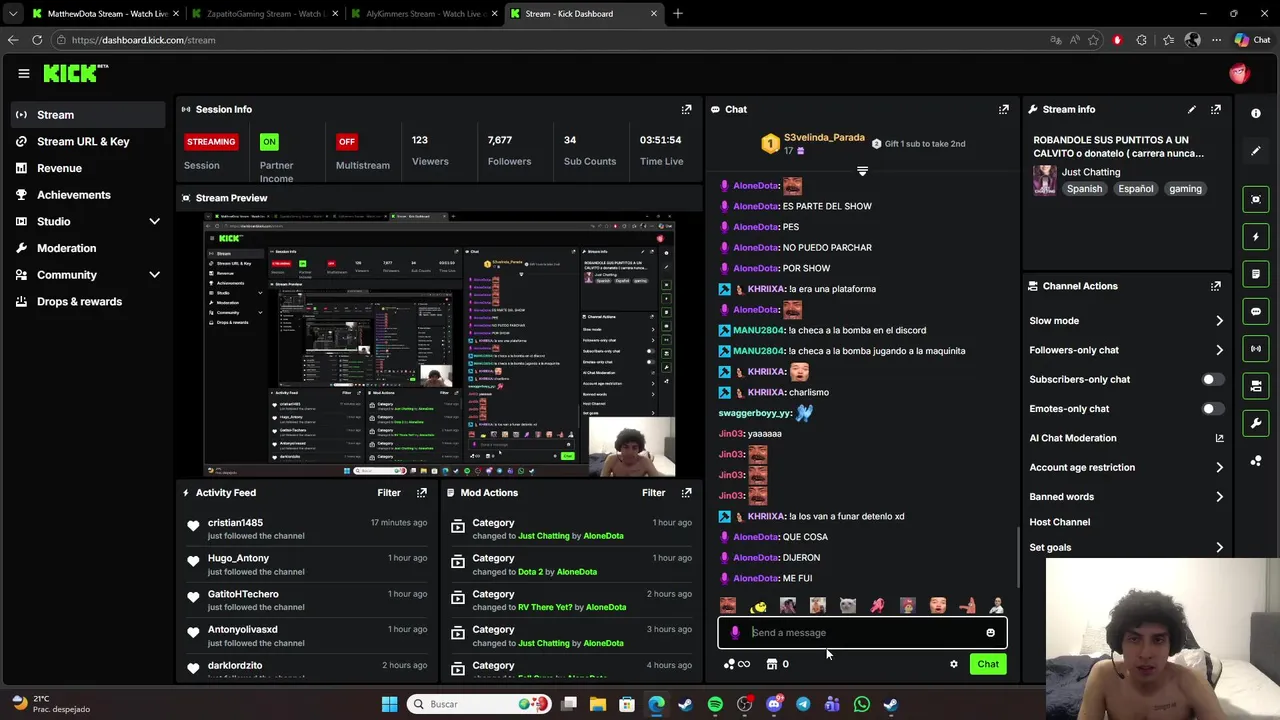
Task: Click the Stream Preview video
Action: pyautogui.click(x=439, y=345)
